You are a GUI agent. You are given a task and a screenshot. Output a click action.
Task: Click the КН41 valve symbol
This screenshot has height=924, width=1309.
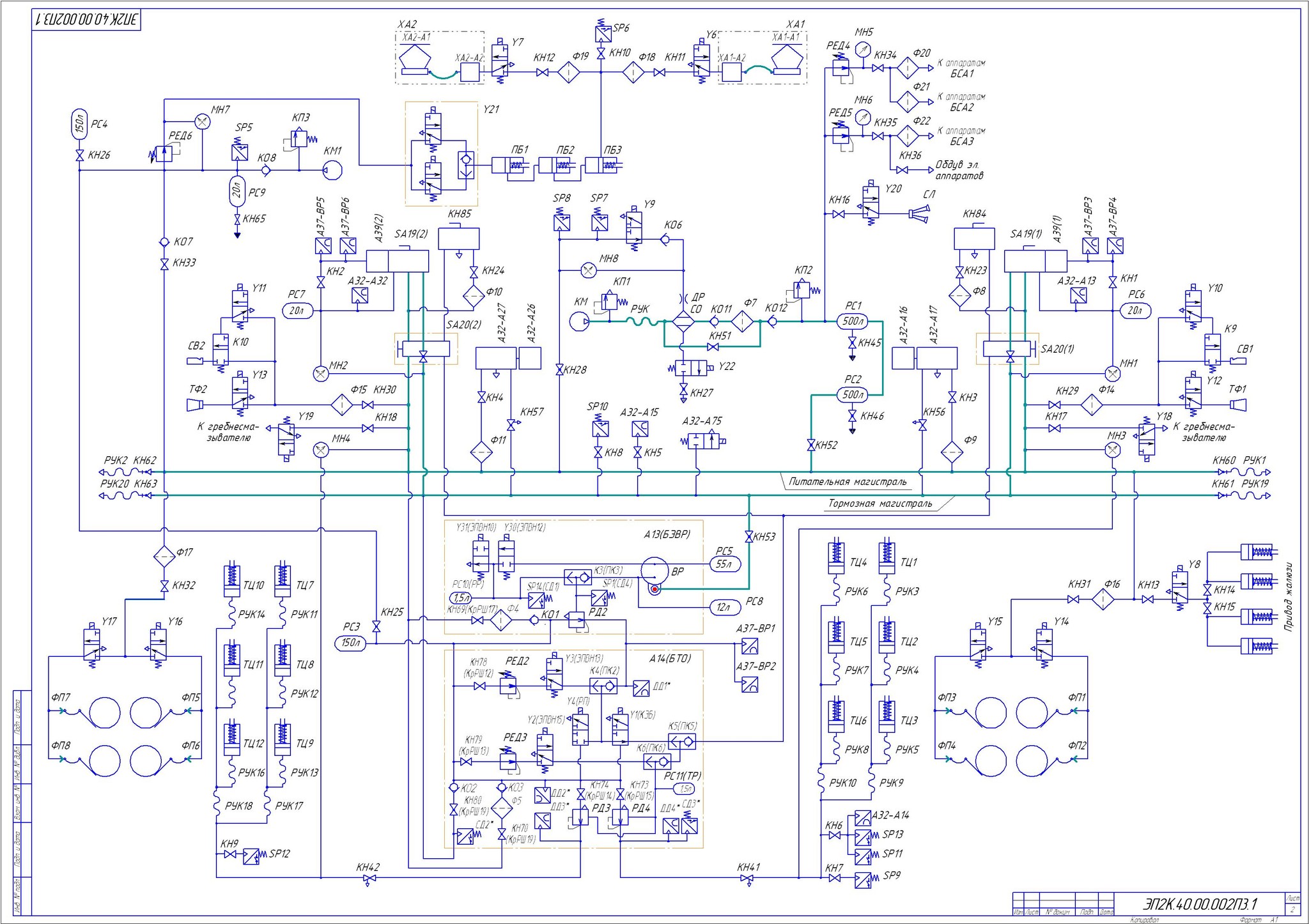(x=747, y=879)
